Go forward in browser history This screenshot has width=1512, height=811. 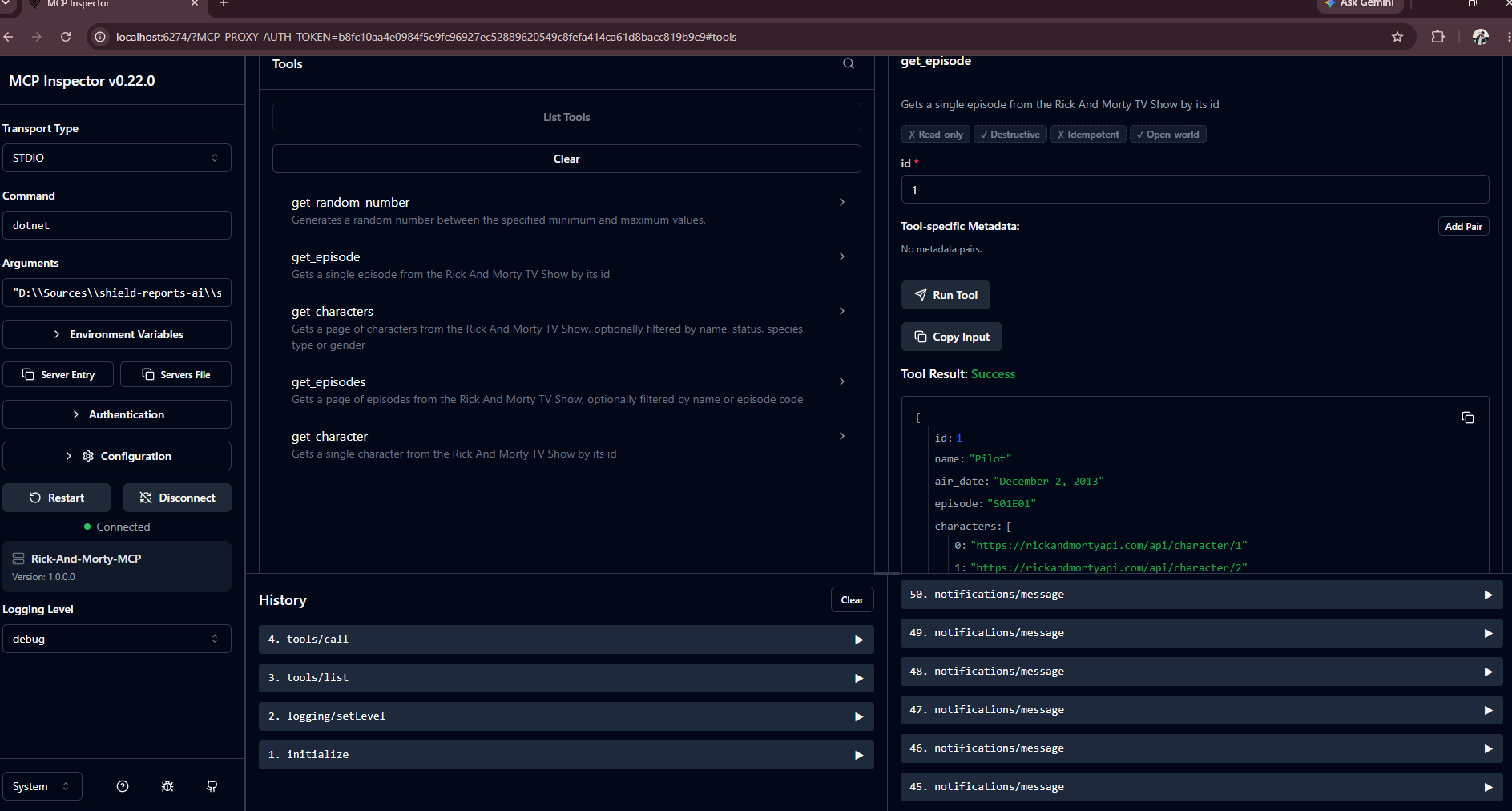click(x=37, y=37)
